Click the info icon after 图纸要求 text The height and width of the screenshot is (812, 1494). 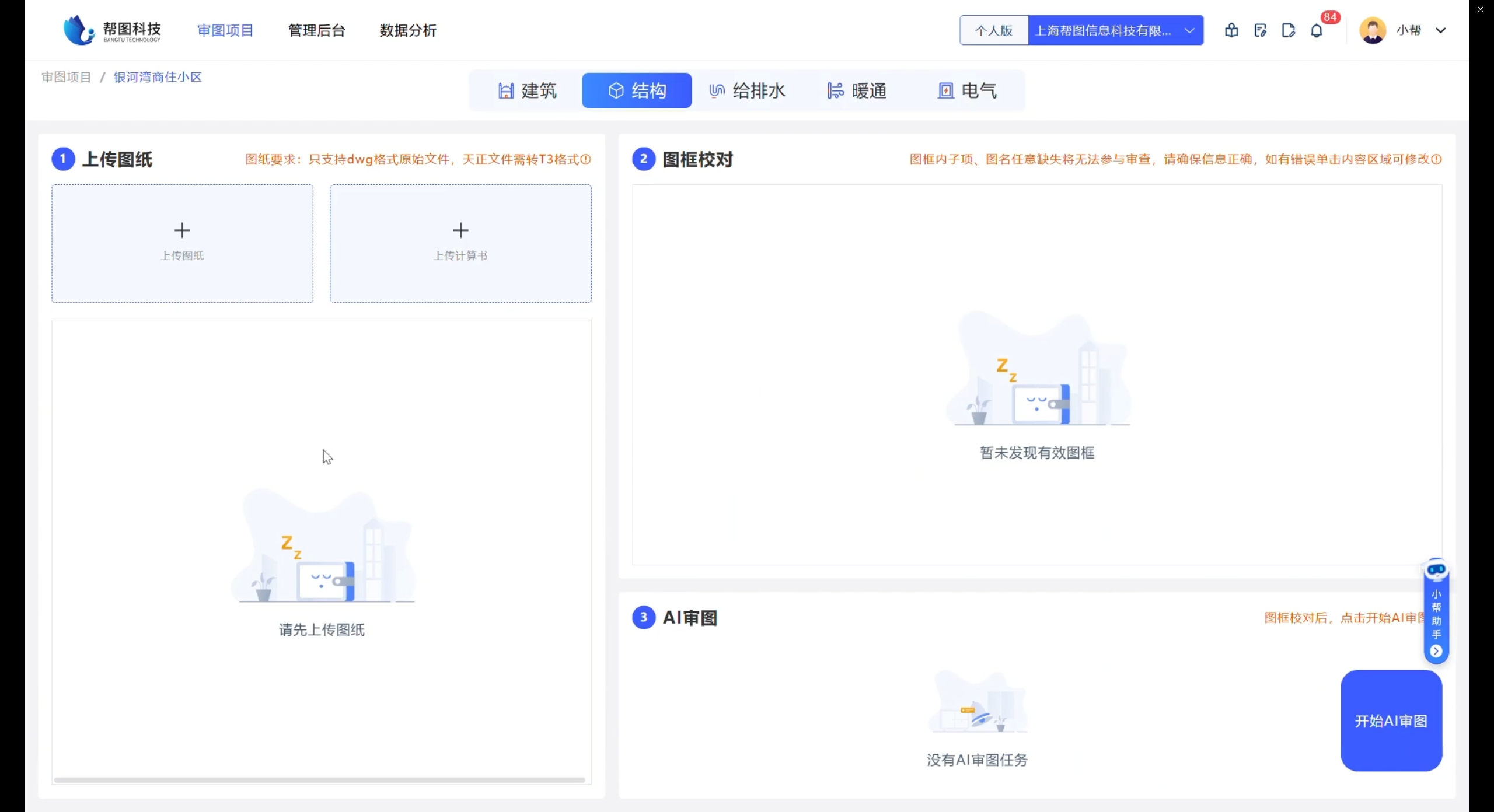586,159
